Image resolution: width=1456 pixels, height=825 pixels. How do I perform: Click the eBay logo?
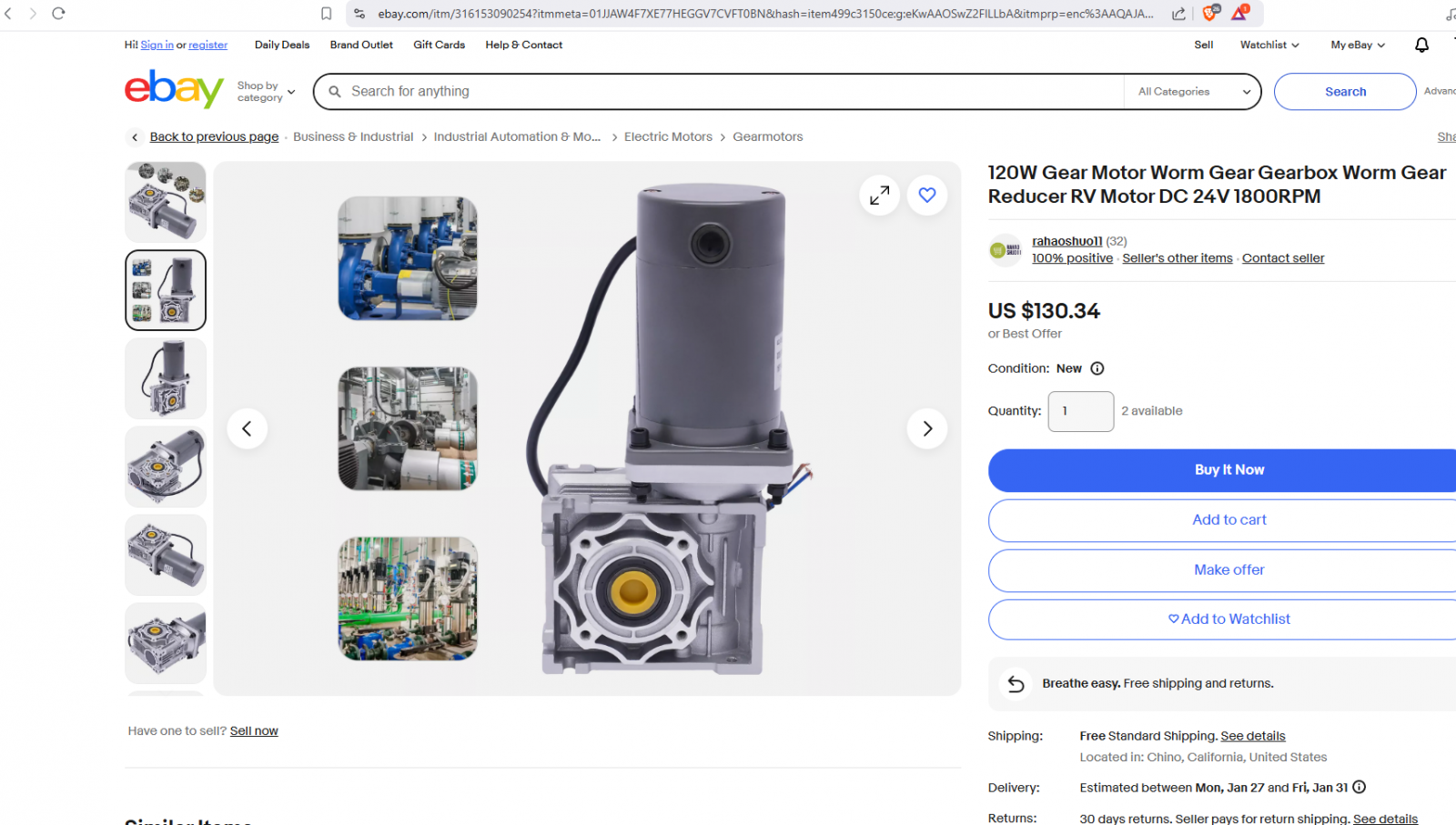[174, 90]
